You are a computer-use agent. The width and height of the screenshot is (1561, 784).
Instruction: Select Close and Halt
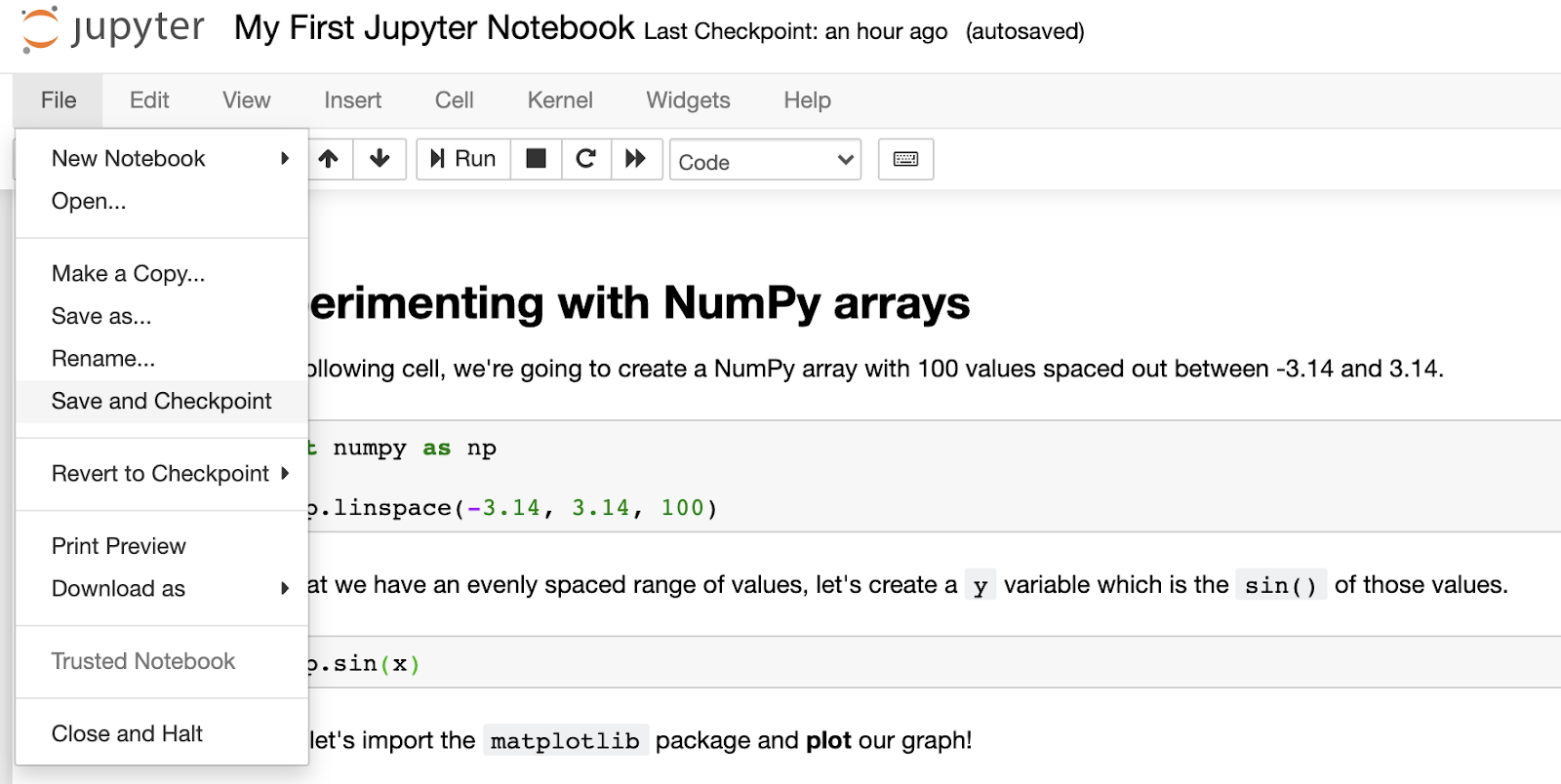pos(162,733)
